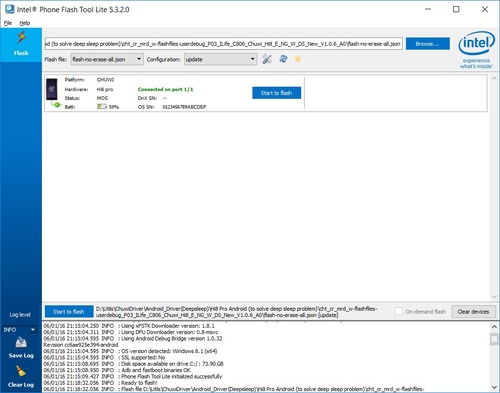Image resolution: width=500 pixels, height=393 pixels.
Task: Open the Log level INFO dropdown
Action: (19, 330)
